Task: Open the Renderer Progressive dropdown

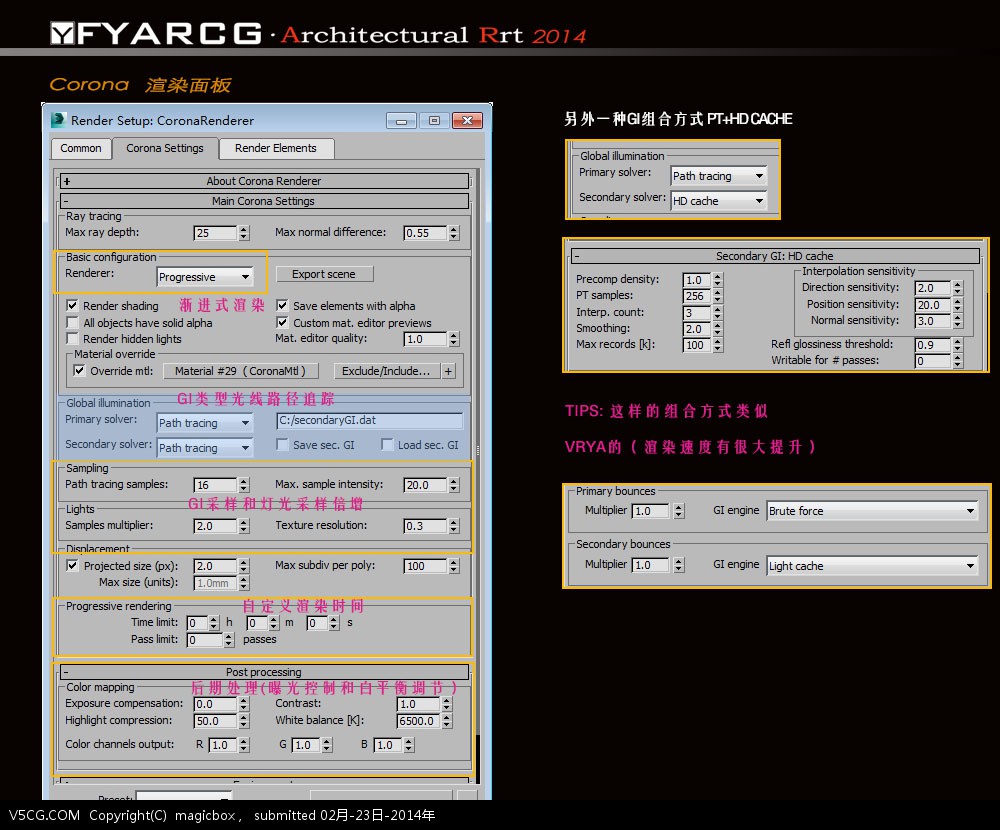Action: pos(205,277)
